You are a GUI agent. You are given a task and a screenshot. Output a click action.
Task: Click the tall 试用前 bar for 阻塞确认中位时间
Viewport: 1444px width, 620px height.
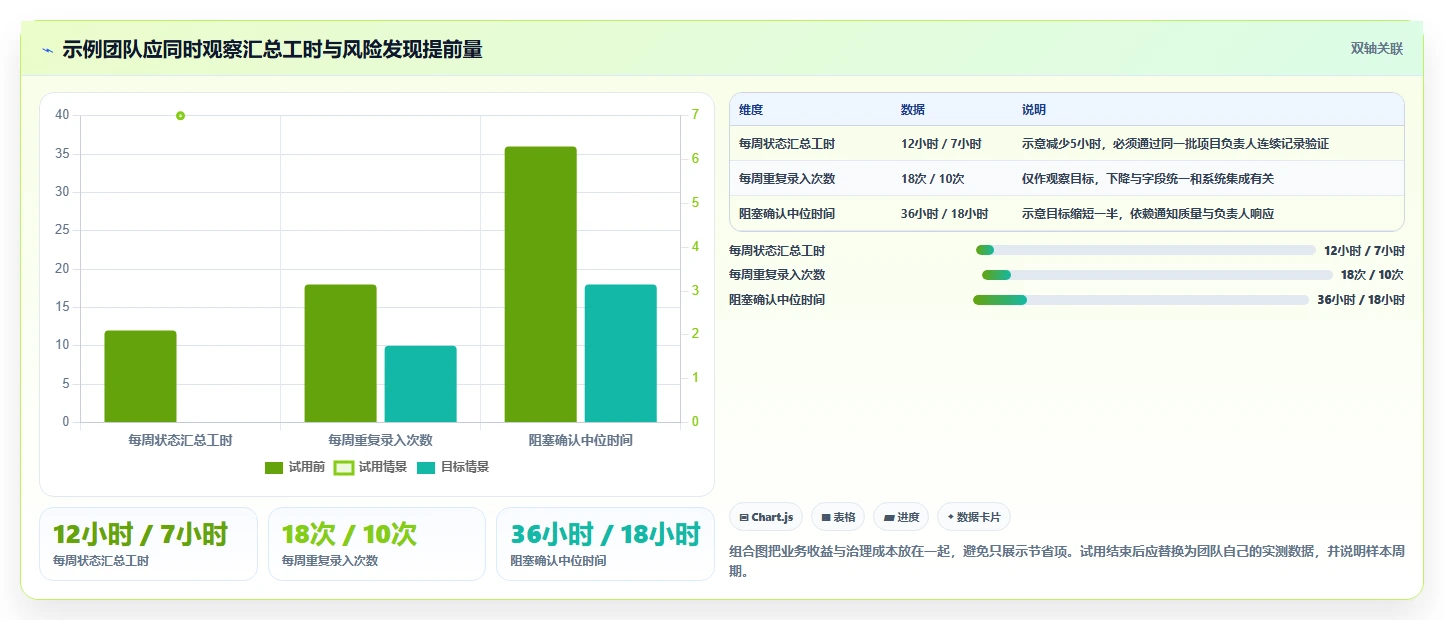point(540,284)
